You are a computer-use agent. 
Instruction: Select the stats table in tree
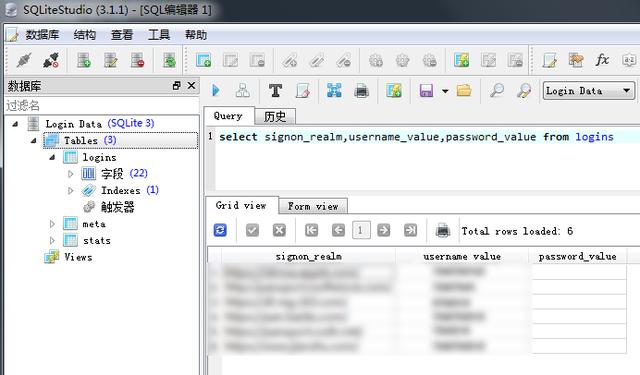click(x=97, y=241)
